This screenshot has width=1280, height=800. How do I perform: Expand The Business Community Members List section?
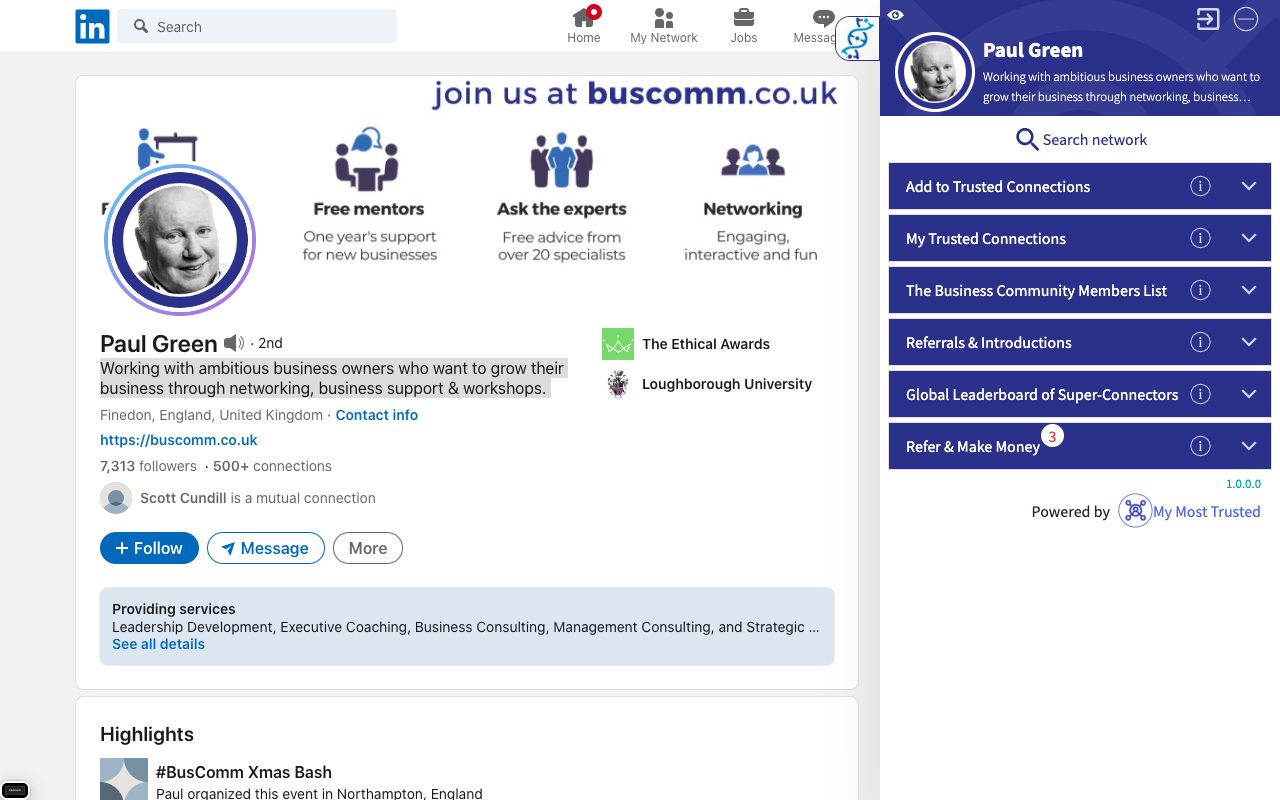[1248, 290]
